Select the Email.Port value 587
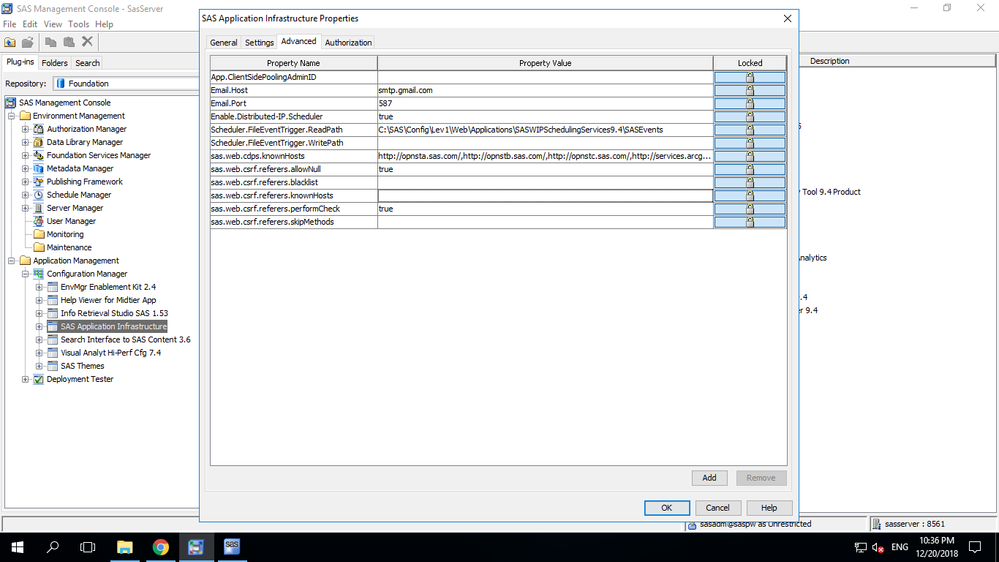 pos(385,103)
